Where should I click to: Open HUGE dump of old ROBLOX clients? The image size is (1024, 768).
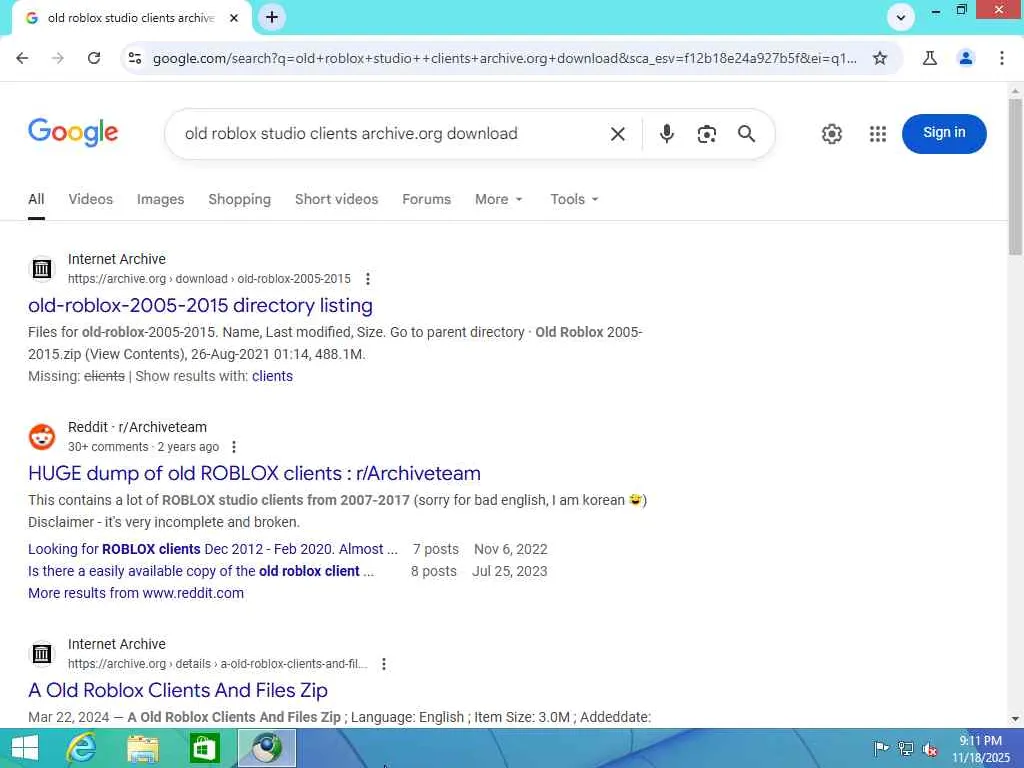click(x=254, y=473)
